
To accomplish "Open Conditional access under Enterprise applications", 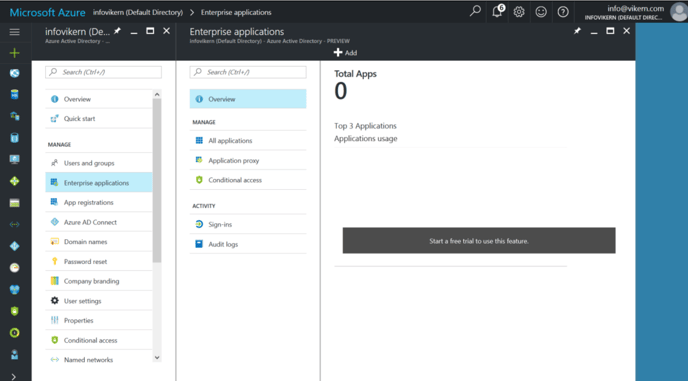I will point(248,180).
